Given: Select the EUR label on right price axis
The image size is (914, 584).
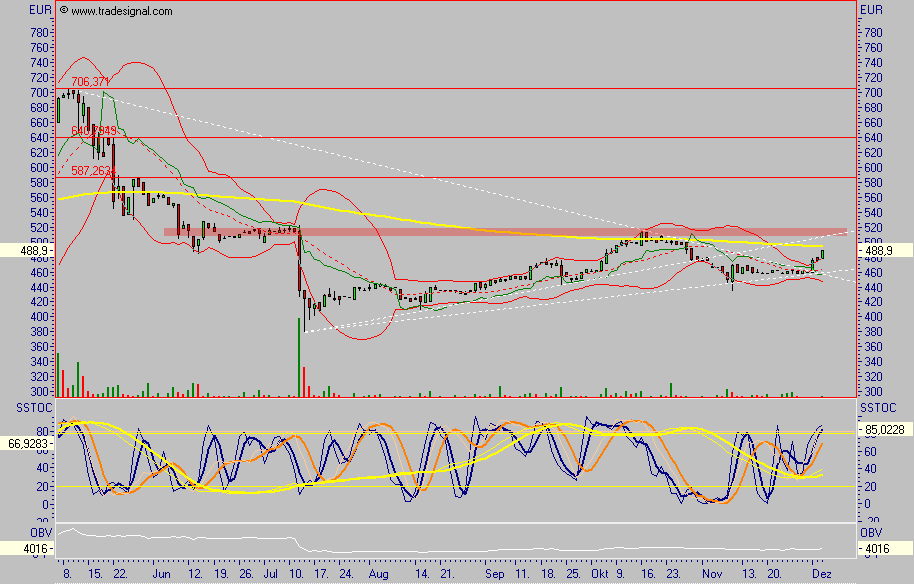Looking at the screenshot, I should (871, 10).
